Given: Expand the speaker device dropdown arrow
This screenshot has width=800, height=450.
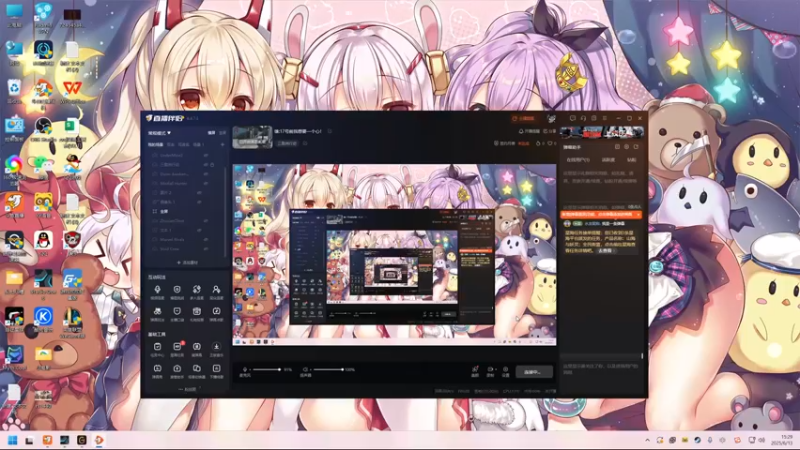Looking at the screenshot, I should click(x=310, y=369).
